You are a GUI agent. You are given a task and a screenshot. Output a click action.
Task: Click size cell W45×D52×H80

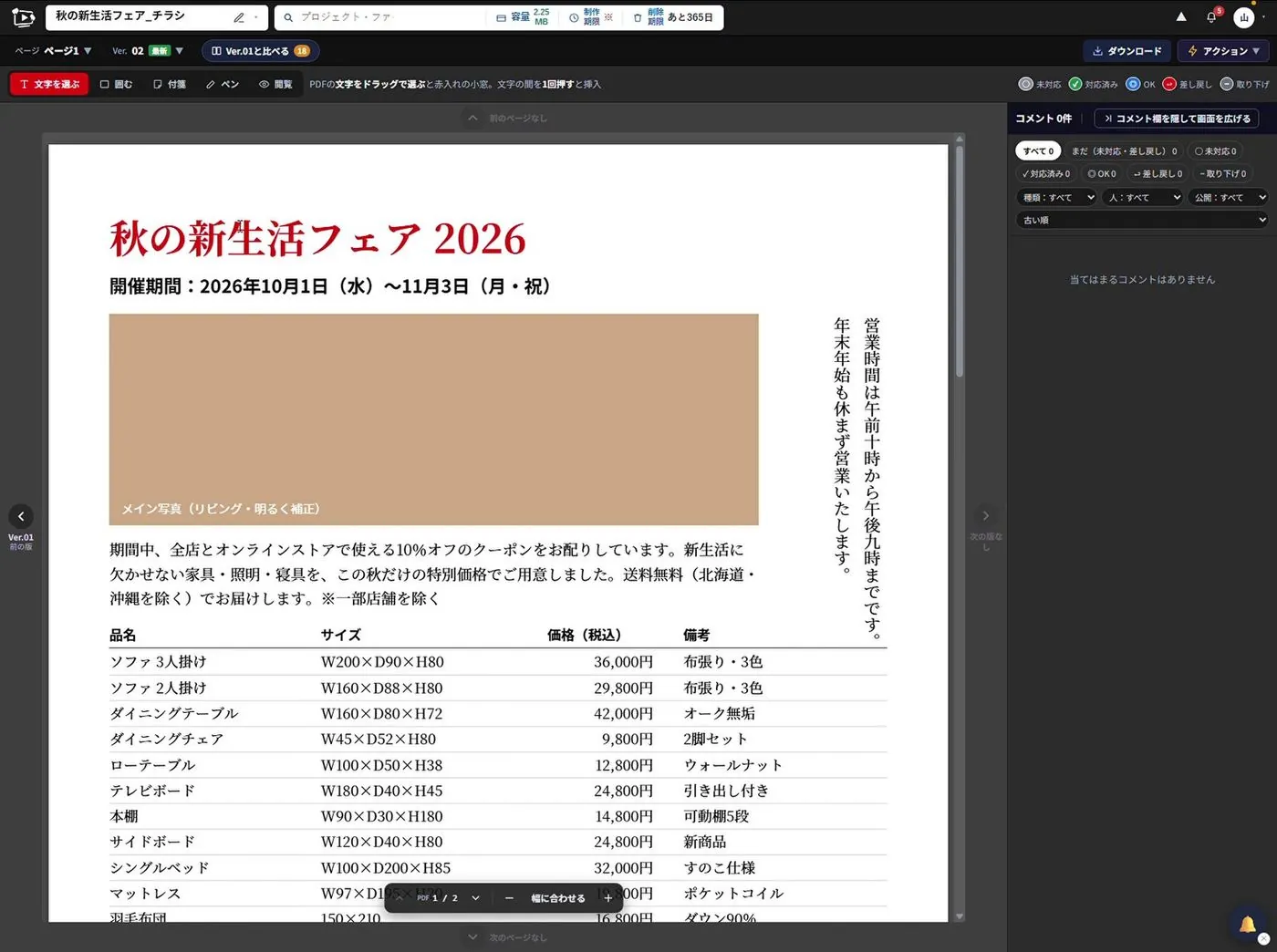[378, 739]
